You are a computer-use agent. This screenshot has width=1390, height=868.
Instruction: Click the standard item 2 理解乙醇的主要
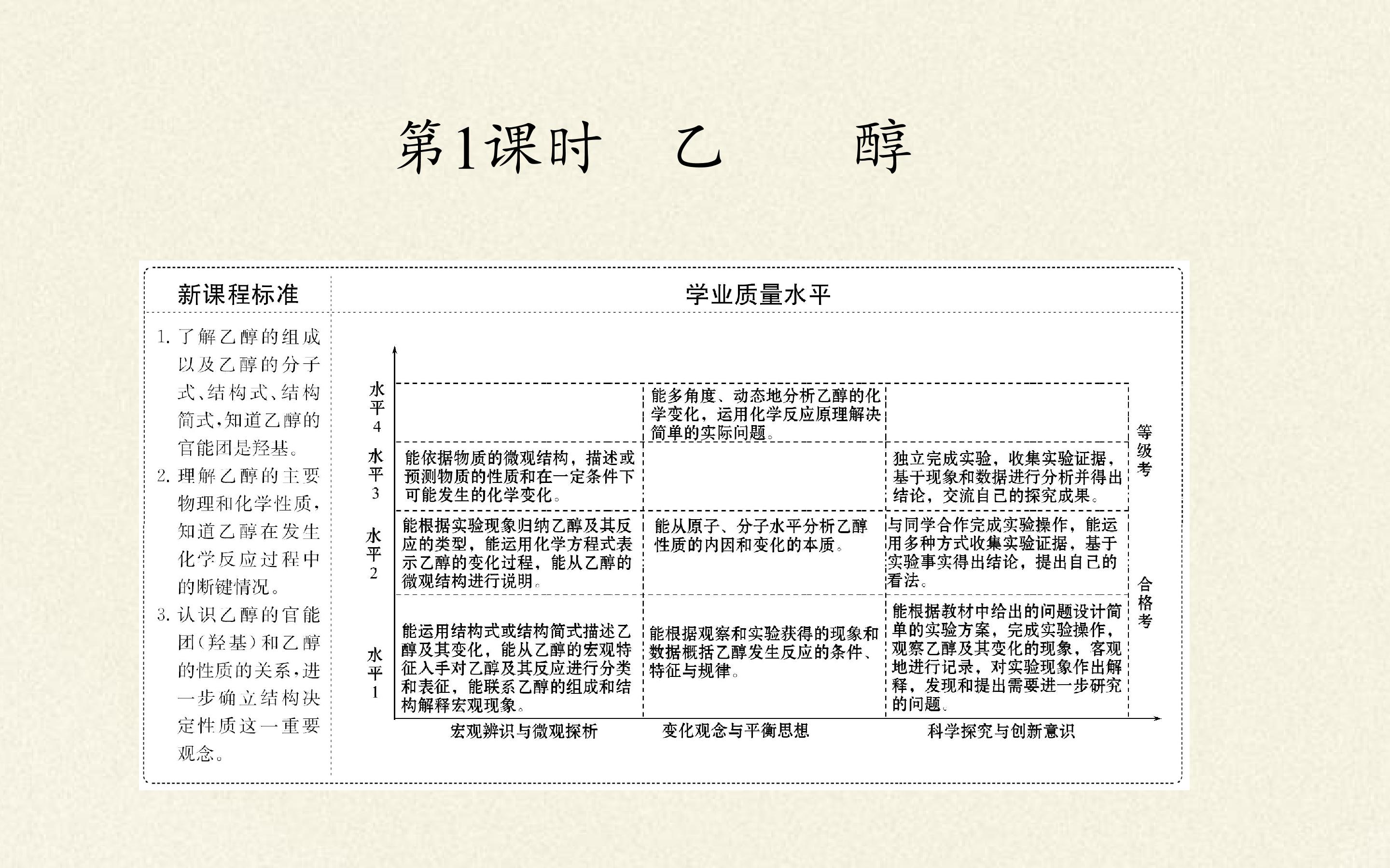click(x=238, y=531)
